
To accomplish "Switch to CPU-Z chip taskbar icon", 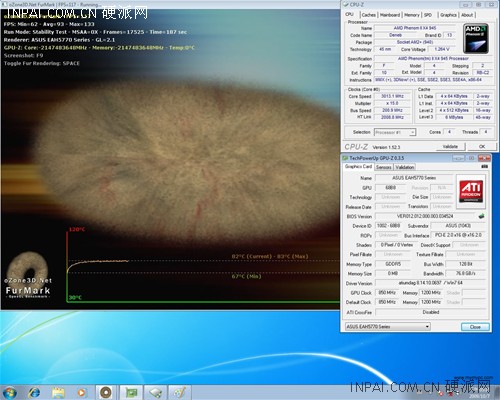I will 155,392.
